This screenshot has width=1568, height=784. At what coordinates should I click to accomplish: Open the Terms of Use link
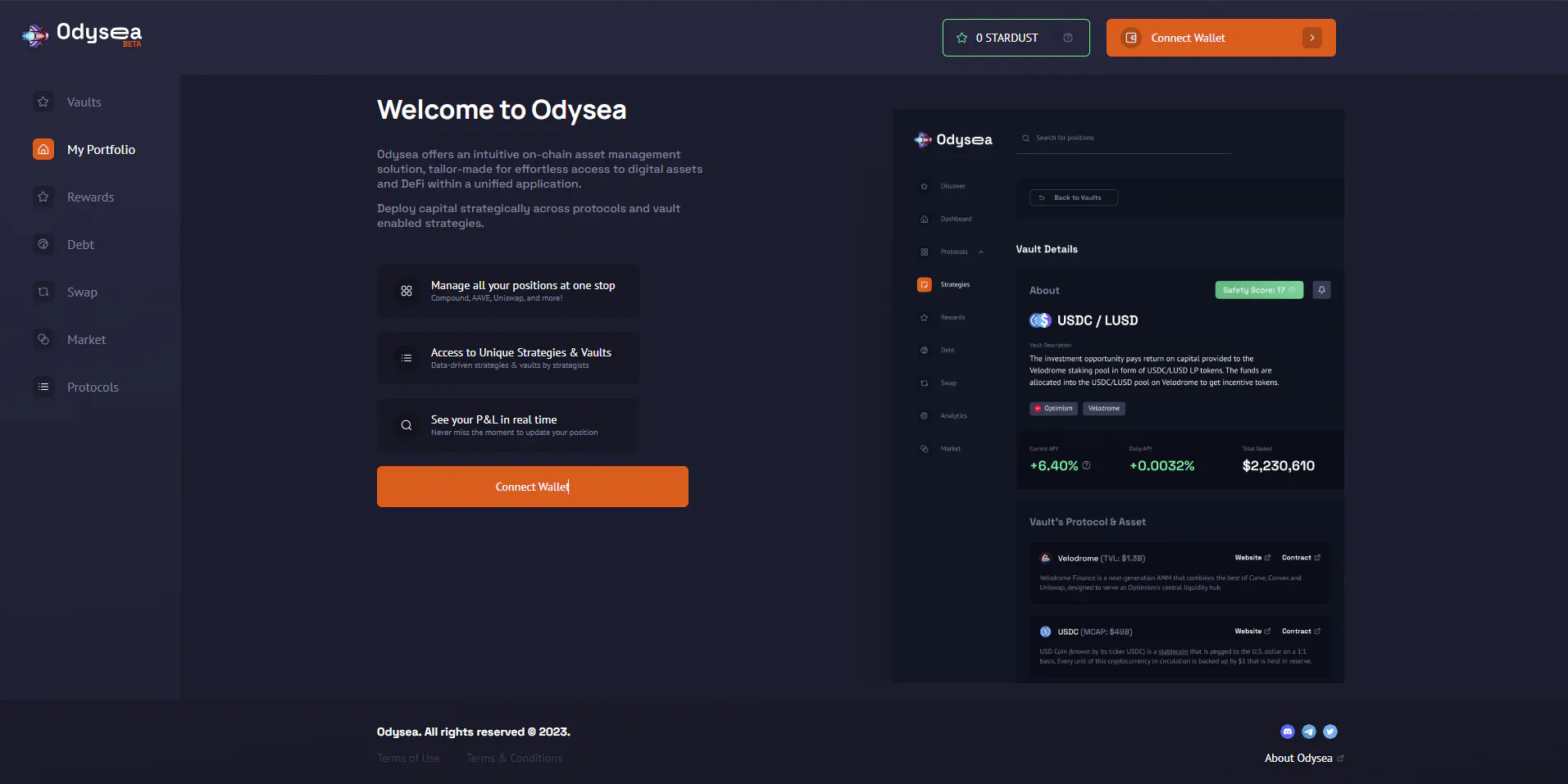[408, 759]
